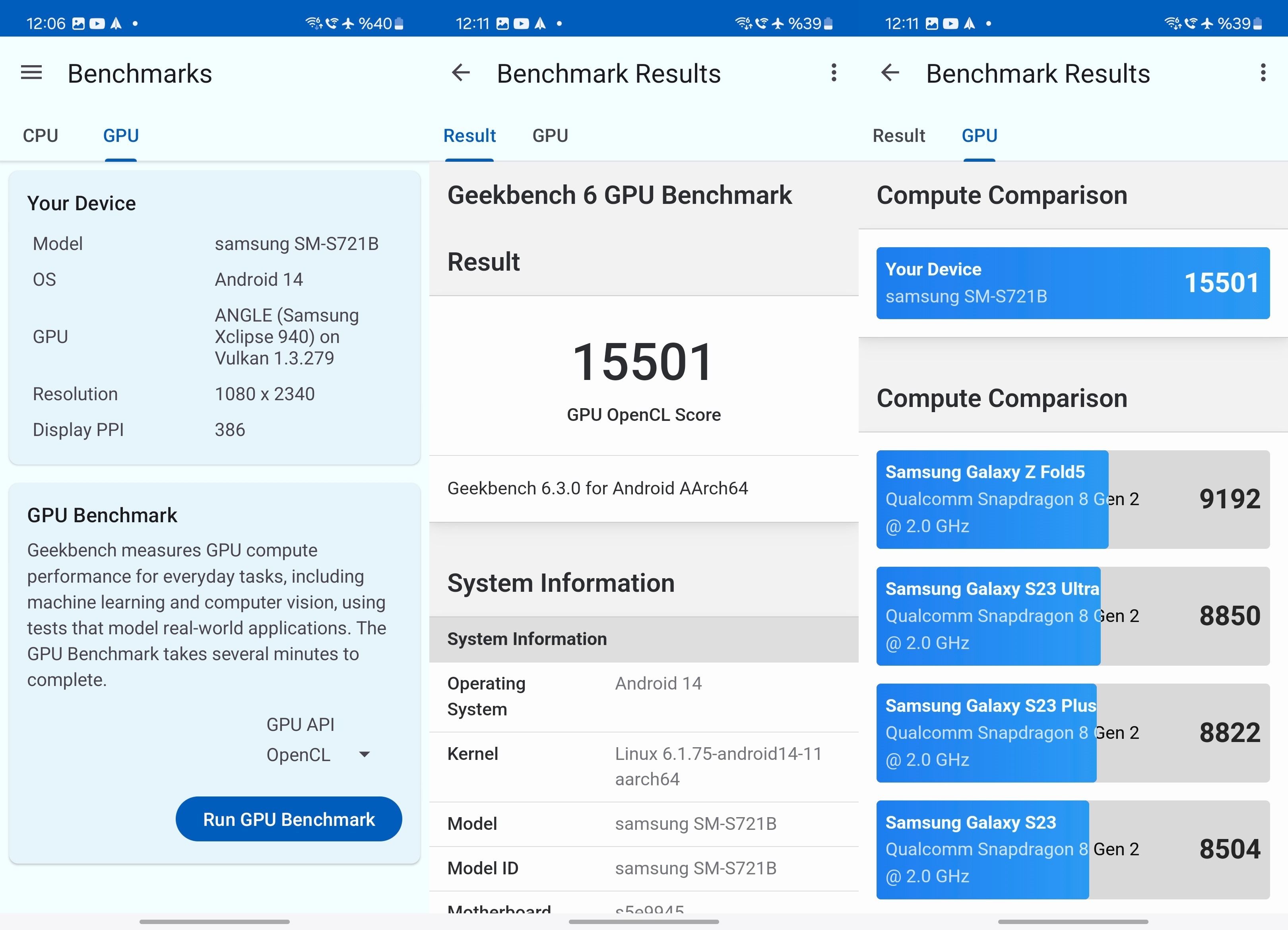Click the Model row samsung SM-S721B value
This screenshot has width=1288, height=930.
(696, 824)
